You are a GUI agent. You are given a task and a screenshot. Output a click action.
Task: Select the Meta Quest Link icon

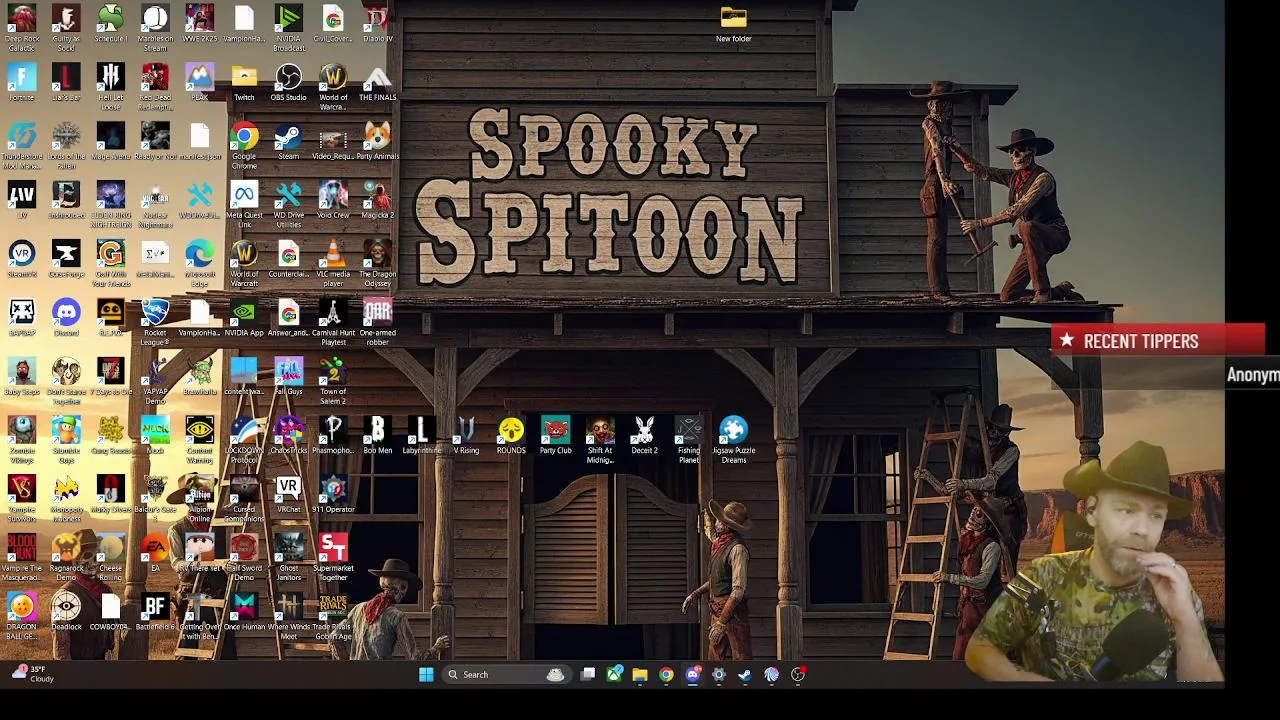click(244, 204)
